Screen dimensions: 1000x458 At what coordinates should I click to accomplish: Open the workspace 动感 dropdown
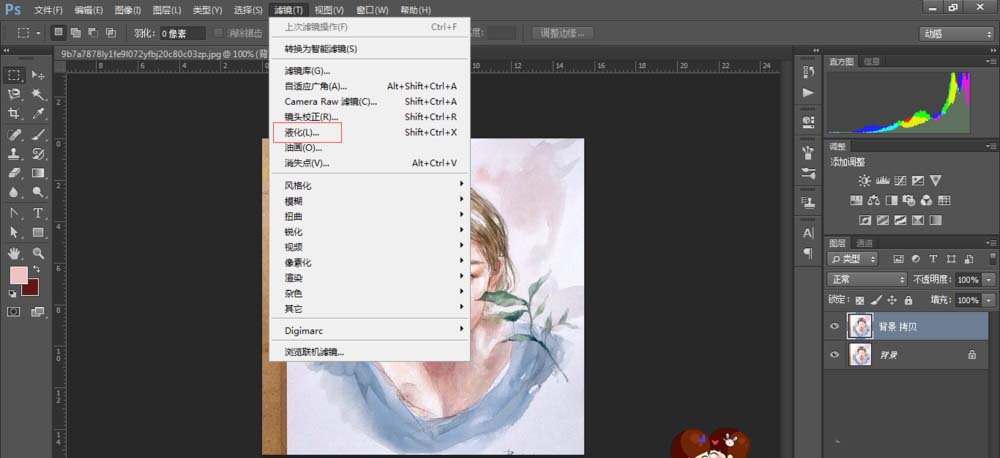click(x=956, y=34)
